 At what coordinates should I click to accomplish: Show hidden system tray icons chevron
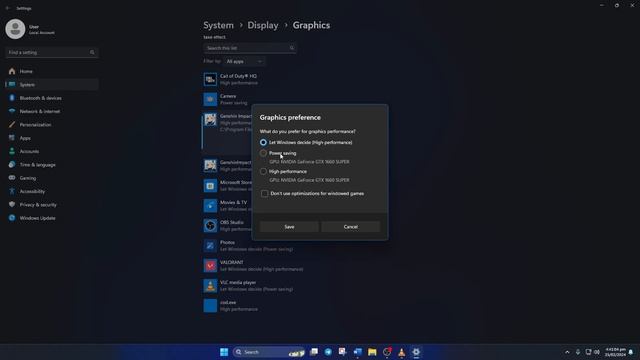click(x=567, y=352)
